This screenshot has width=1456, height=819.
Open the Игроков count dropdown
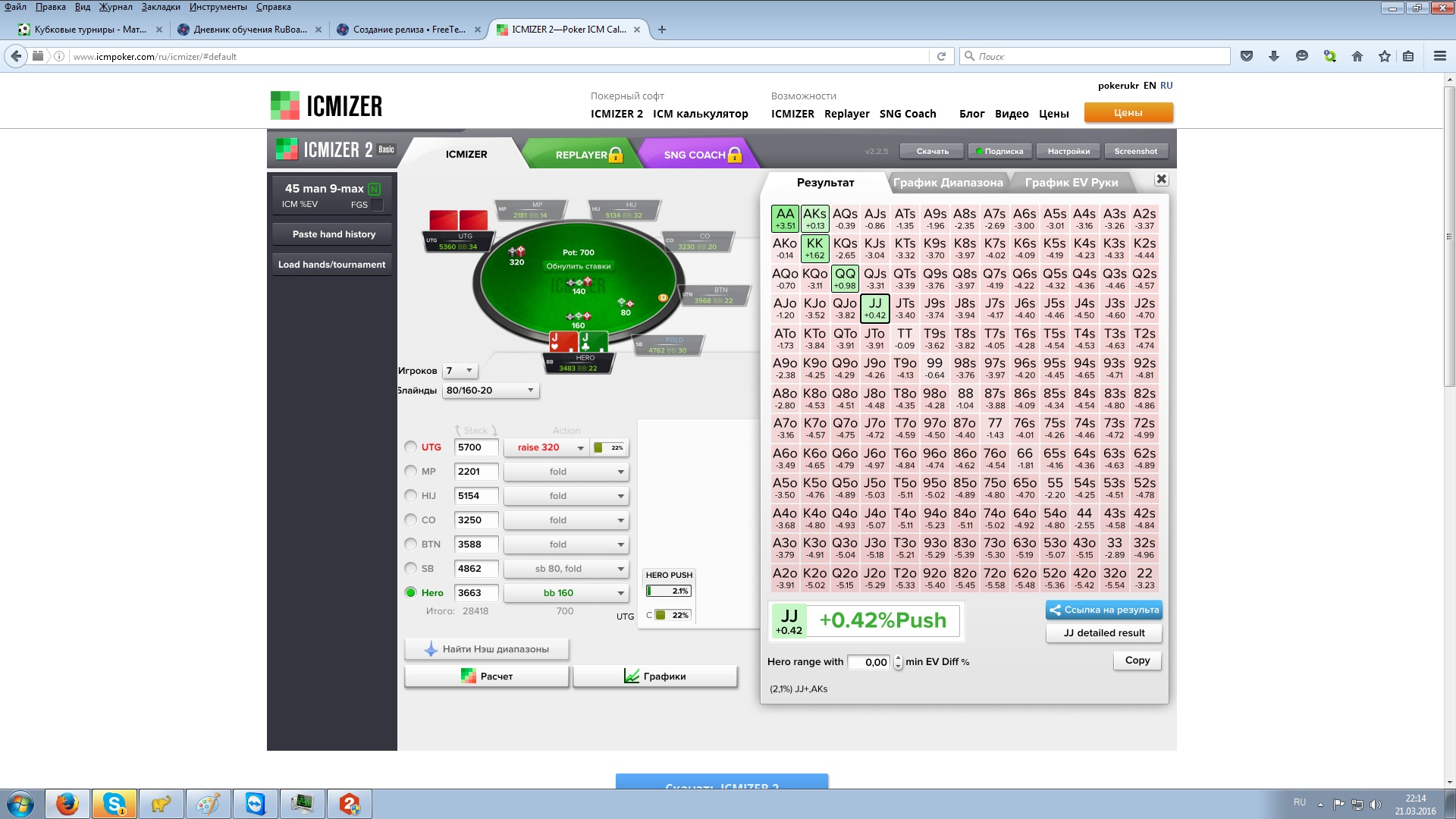[460, 371]
